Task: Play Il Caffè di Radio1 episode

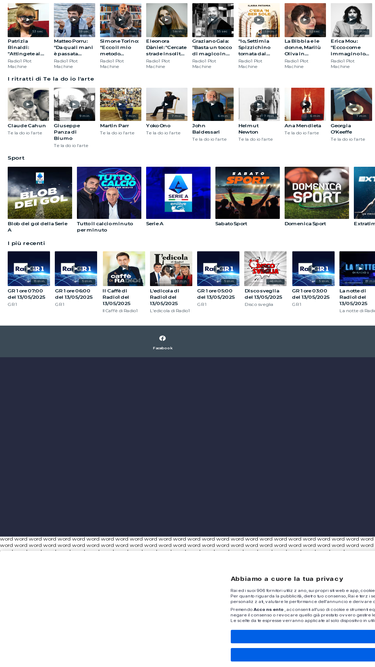Action: (124, 268)
